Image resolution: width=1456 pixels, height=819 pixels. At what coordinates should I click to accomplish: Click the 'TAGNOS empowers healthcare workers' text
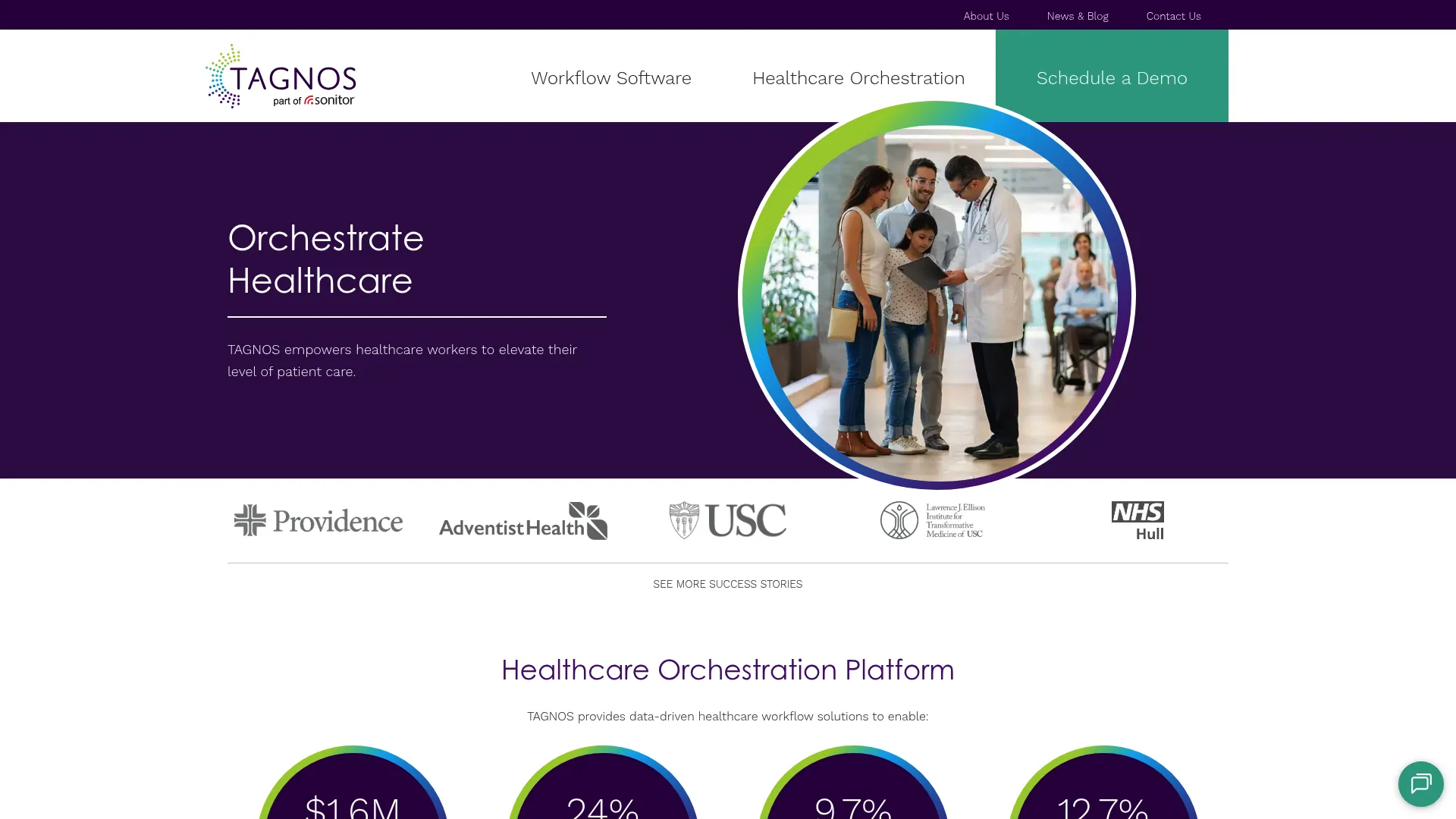[403, 360]
